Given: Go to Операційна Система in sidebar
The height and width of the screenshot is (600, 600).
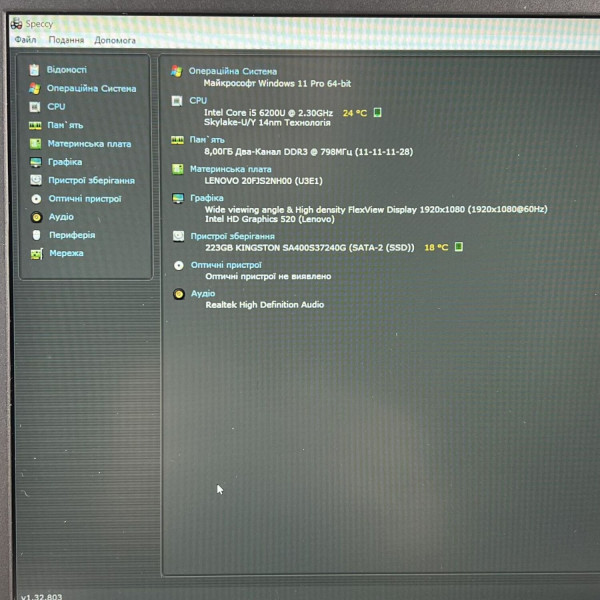Looking at the screenshot, I should [x=91, y=88].
